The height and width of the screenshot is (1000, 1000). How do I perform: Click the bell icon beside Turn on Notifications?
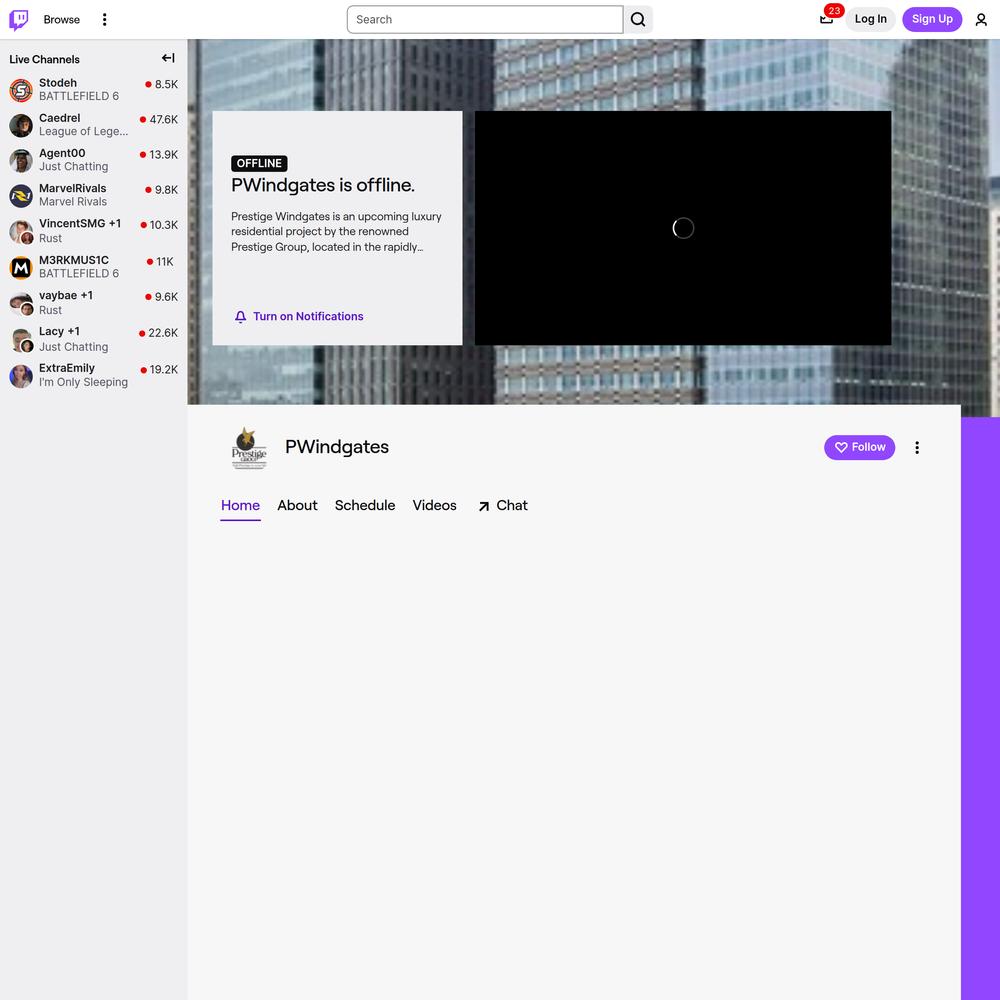click(240, 317)
